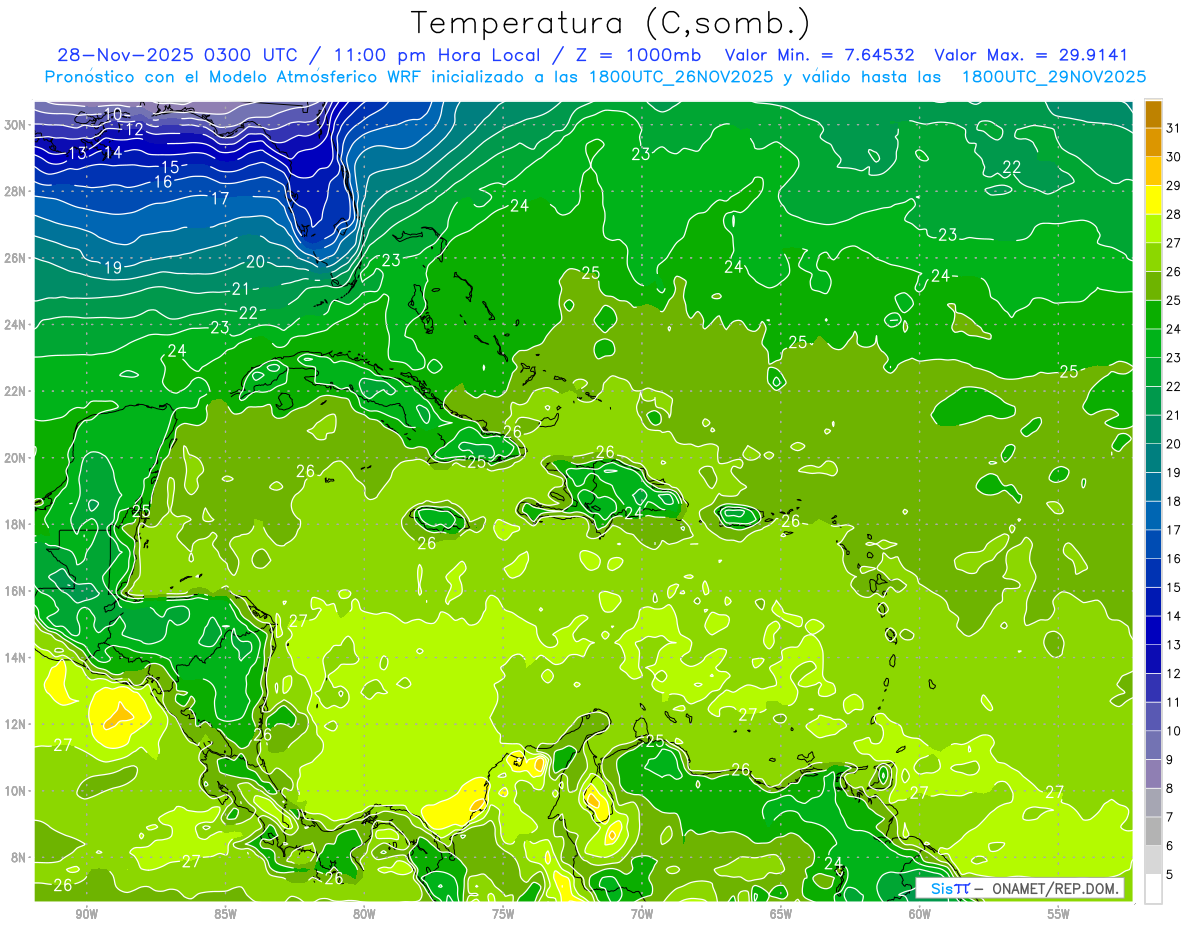Screen dimensions: 1200x927
Task: Pick the yellow legend color between 28 and 29
Action: pos(1153,200)
